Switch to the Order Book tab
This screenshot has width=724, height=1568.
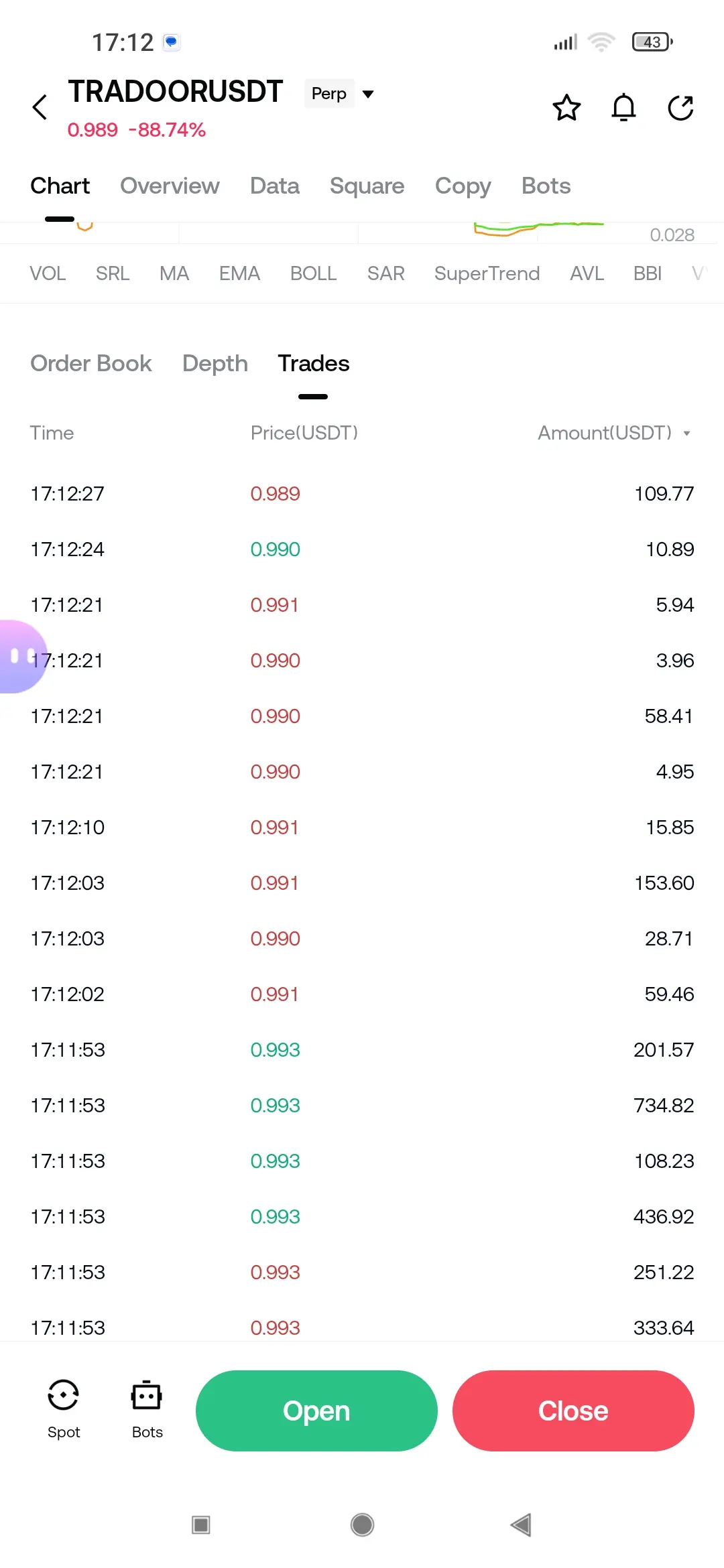click(x=91, y=363)
